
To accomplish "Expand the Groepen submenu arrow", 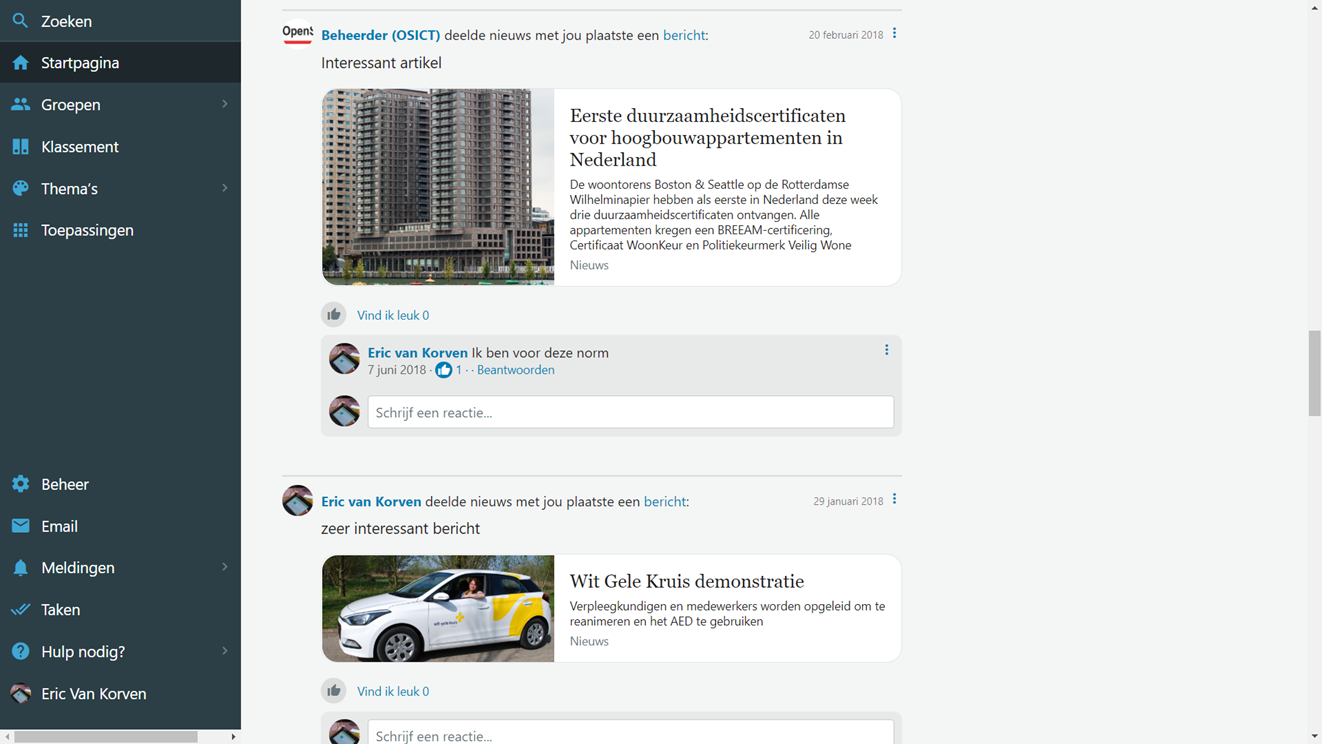I will point(224,104).
